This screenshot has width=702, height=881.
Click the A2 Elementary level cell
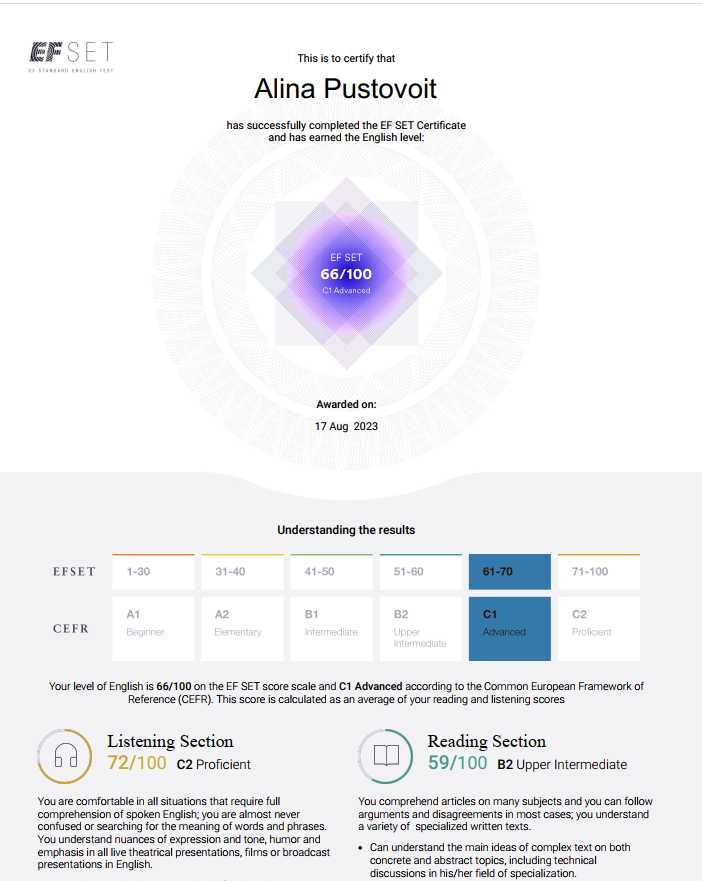[x=243, y=629]
